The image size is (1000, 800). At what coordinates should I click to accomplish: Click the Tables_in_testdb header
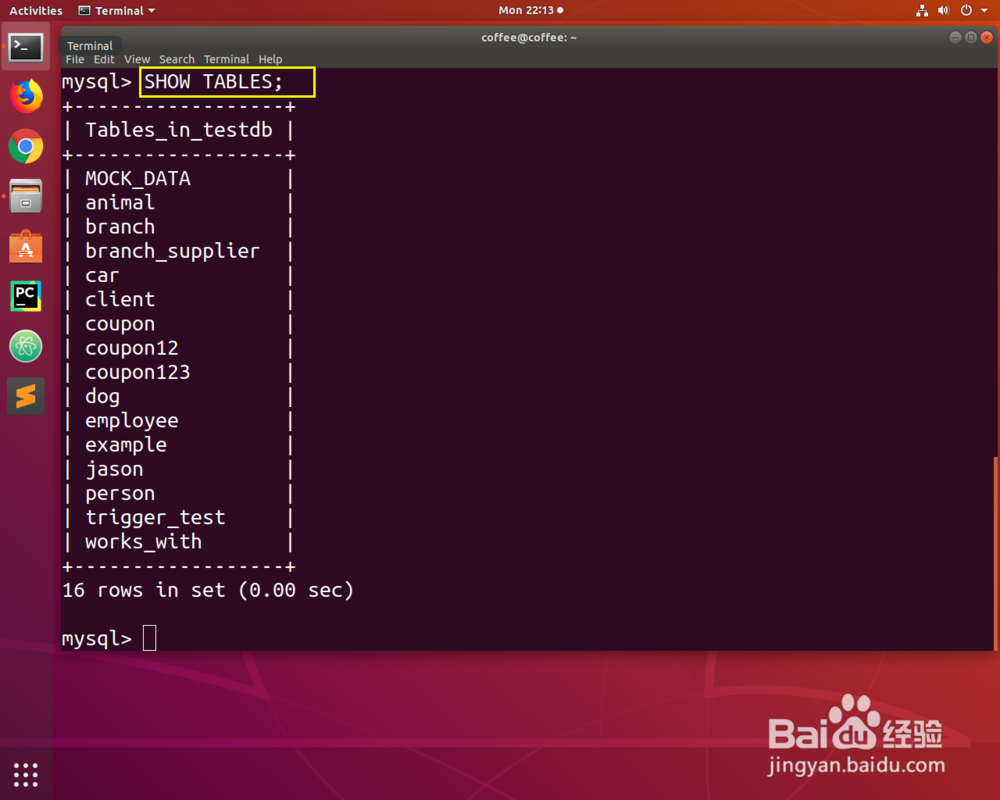coord(179,130)
